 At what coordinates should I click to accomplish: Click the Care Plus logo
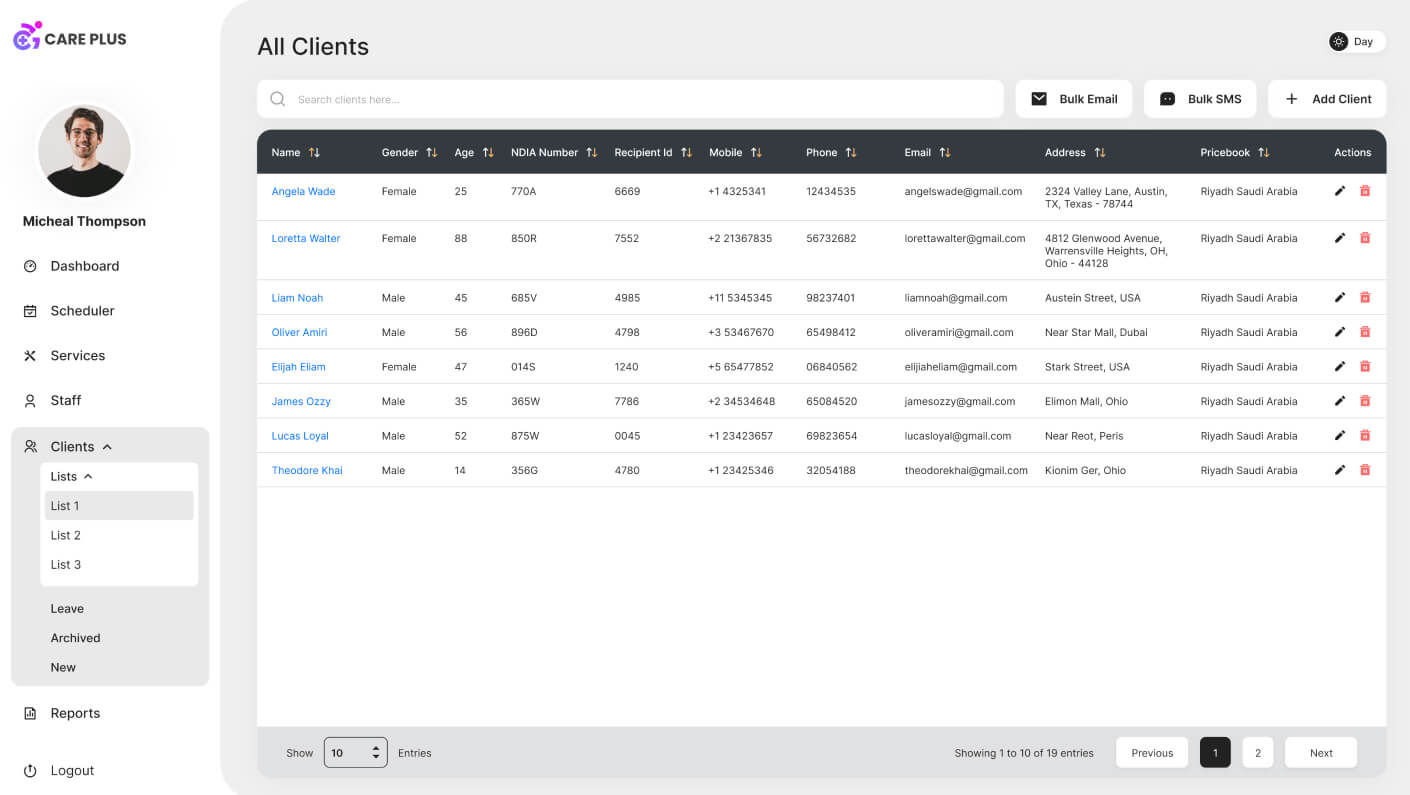[x=70, y=37]
